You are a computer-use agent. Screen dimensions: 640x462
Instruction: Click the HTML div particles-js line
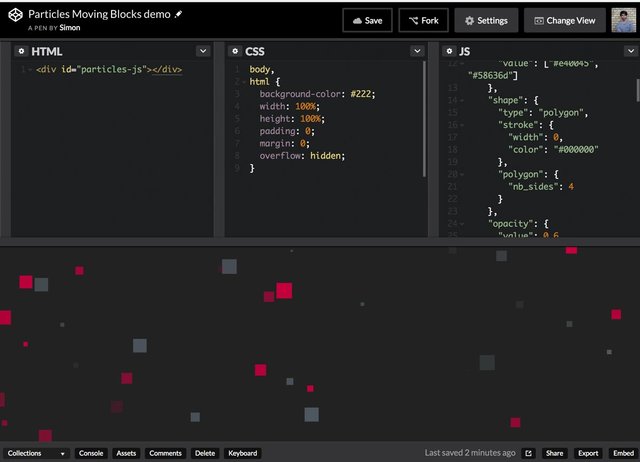point(109,69)
